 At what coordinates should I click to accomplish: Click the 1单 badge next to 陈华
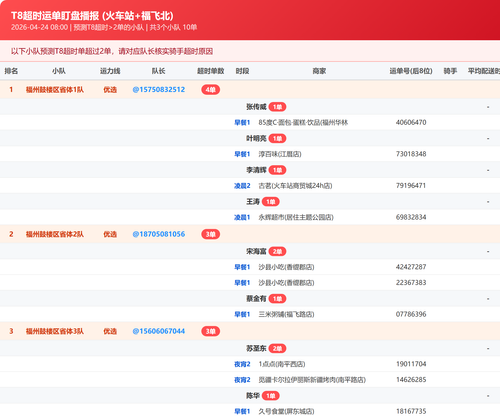coord(271,396)
